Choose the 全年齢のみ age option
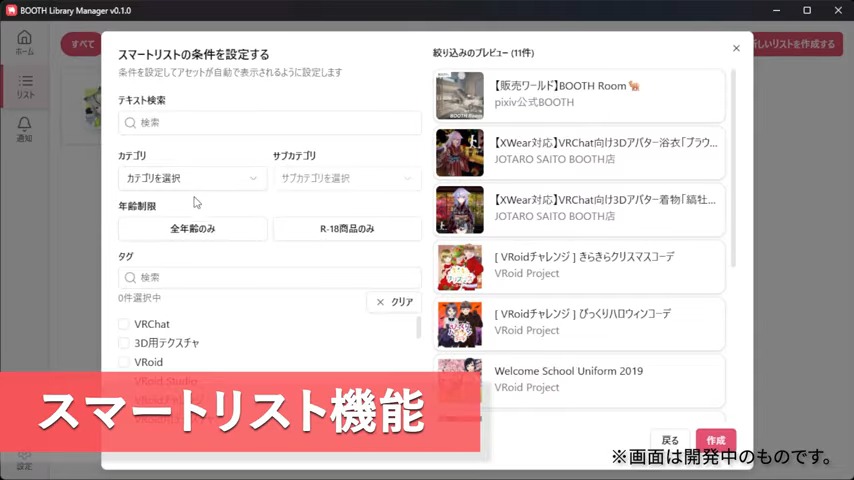The height and width of the screenshot is (480, 854). pyautogui.click(x=192, y=229)
